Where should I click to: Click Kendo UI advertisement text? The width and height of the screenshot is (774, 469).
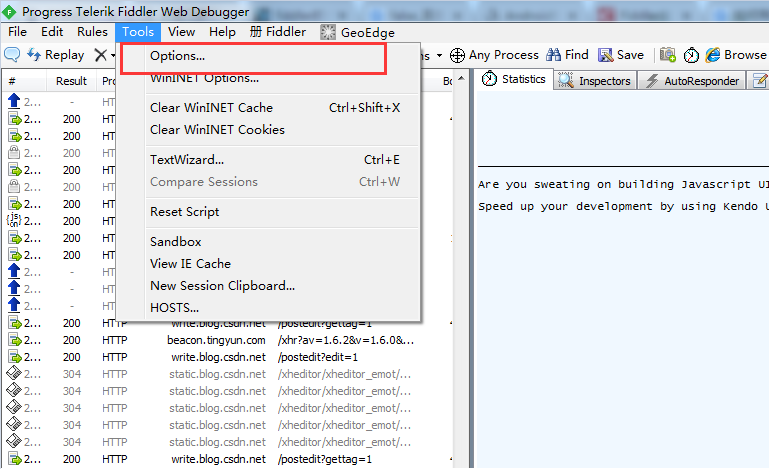(623, 206)
